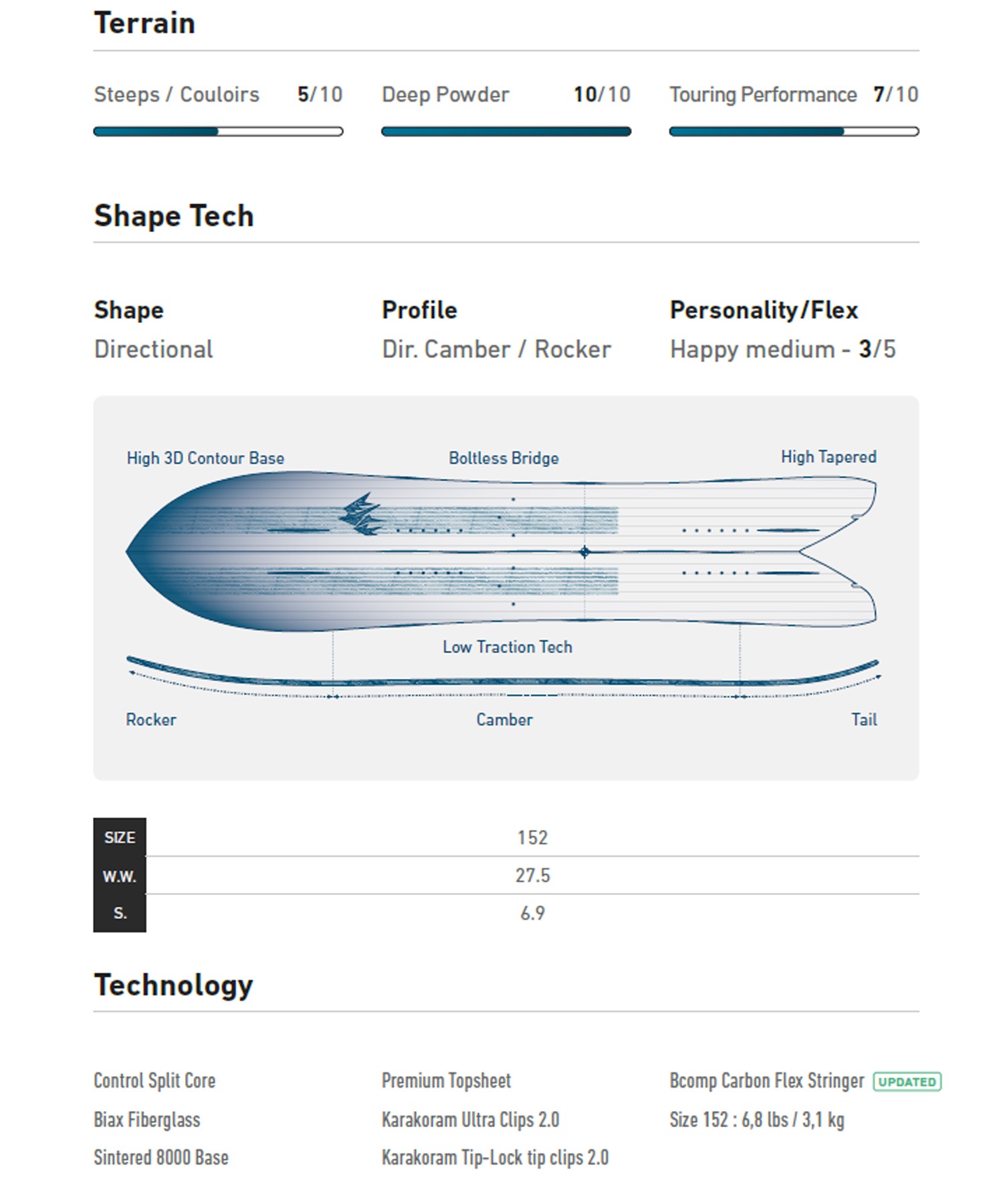Select the 152 size value
The width and height of the screenshot is (1003, 1204).
click(x=532, y=837)
